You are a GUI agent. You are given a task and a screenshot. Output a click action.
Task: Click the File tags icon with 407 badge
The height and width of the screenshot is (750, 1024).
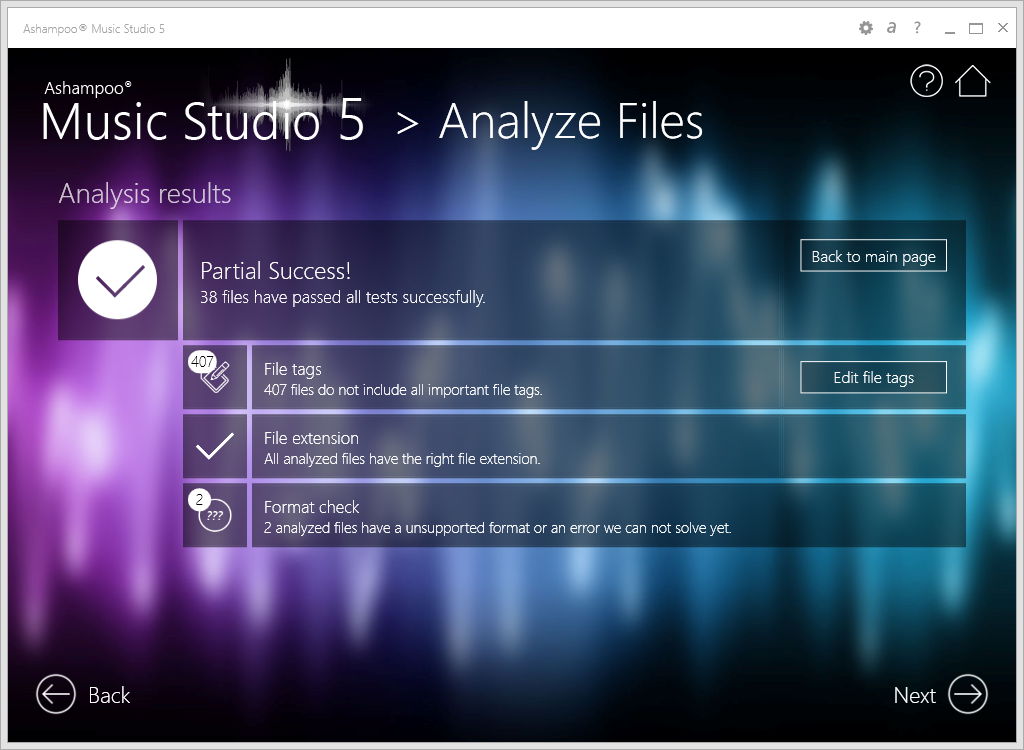click(215, 377)
